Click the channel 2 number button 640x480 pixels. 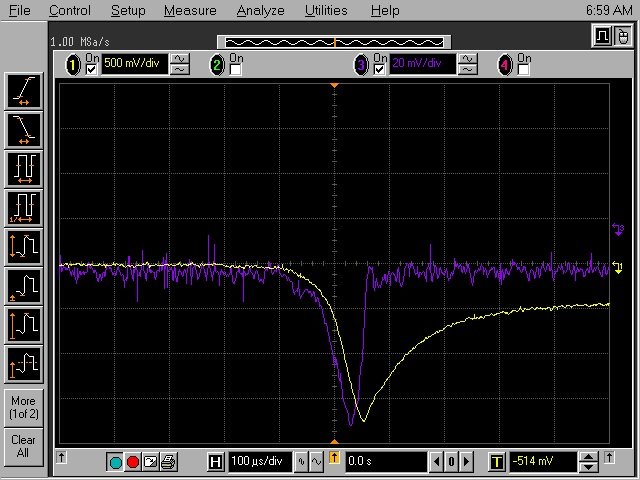pos(217,65)
